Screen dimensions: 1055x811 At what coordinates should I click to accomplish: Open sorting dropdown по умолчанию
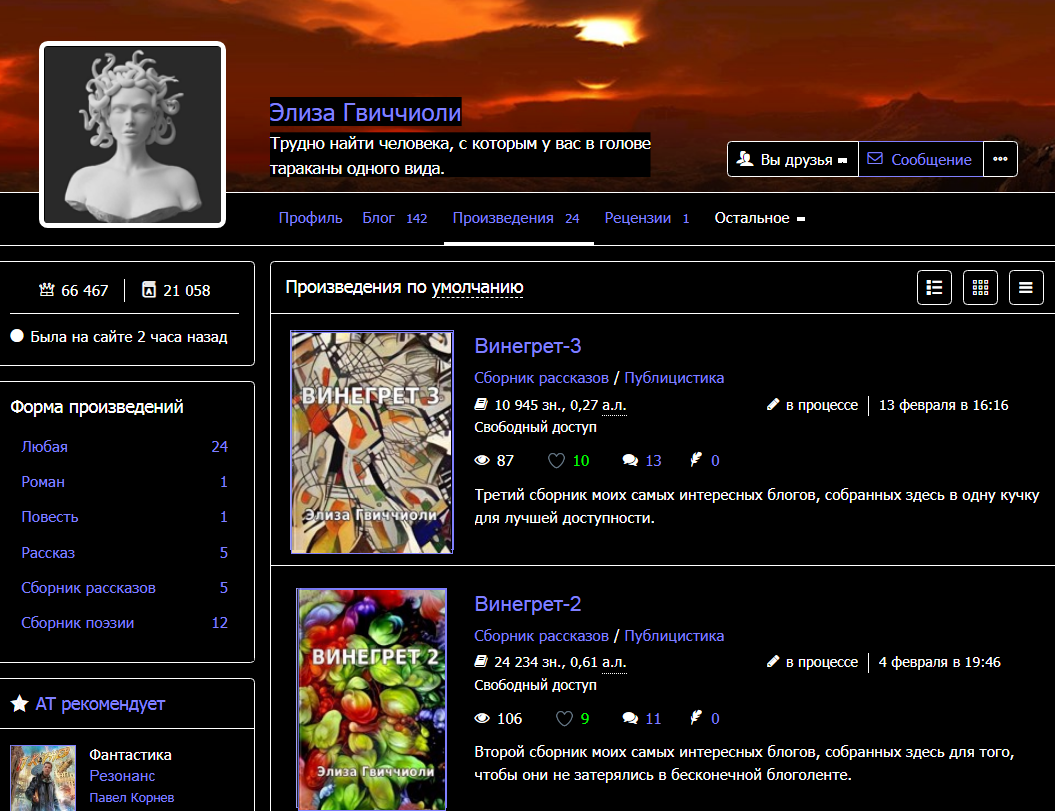[477, 287]
